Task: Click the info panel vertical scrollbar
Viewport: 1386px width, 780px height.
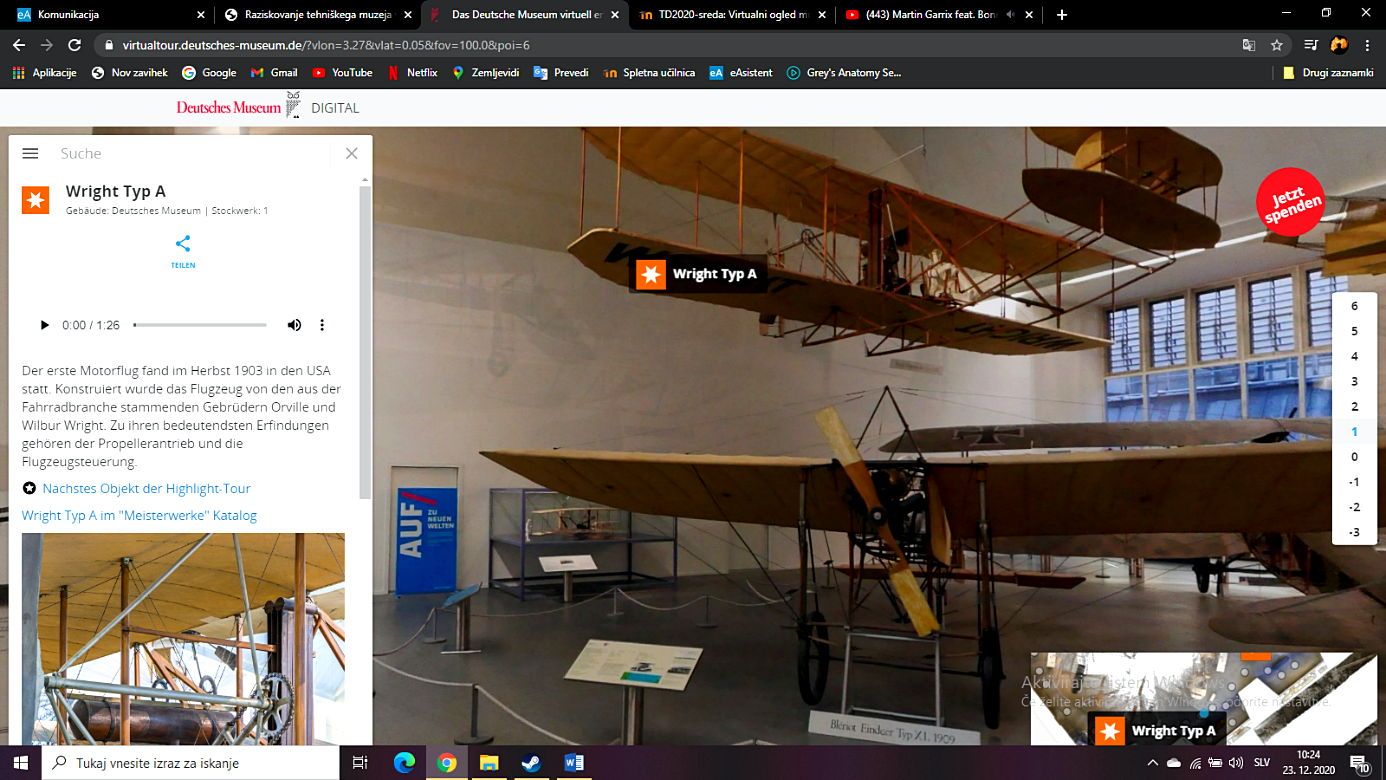Action: (x=365, y=340)
